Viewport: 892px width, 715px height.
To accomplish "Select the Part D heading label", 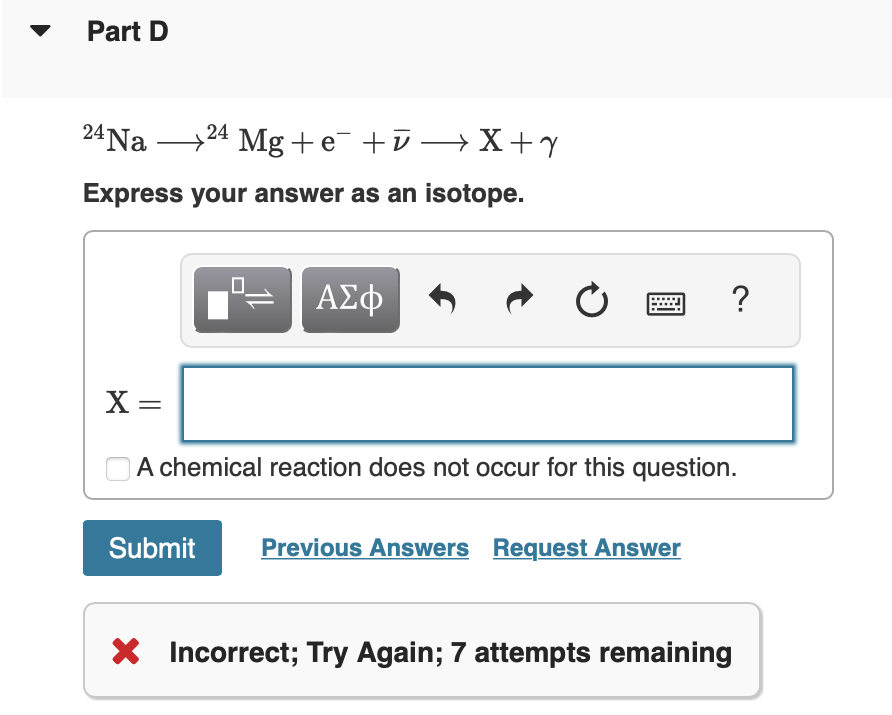I will coord(127,31).
